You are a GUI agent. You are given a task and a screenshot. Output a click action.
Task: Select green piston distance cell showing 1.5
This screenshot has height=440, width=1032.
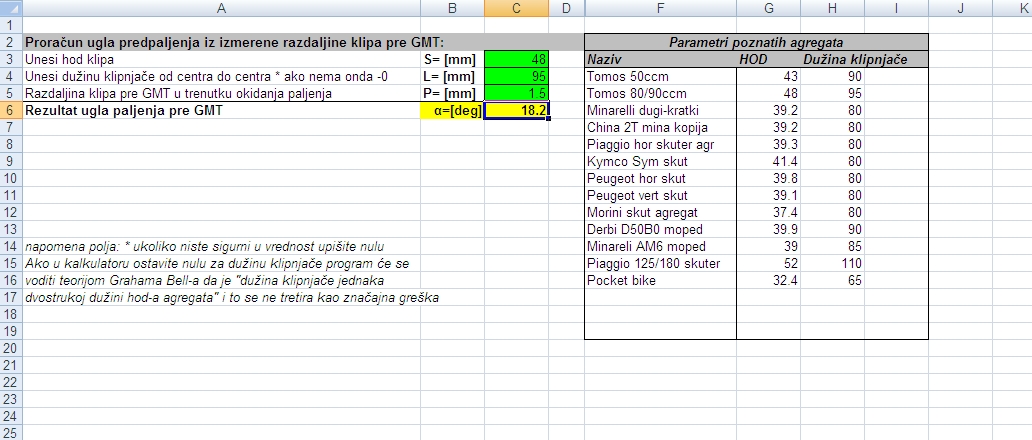[516, 93]
